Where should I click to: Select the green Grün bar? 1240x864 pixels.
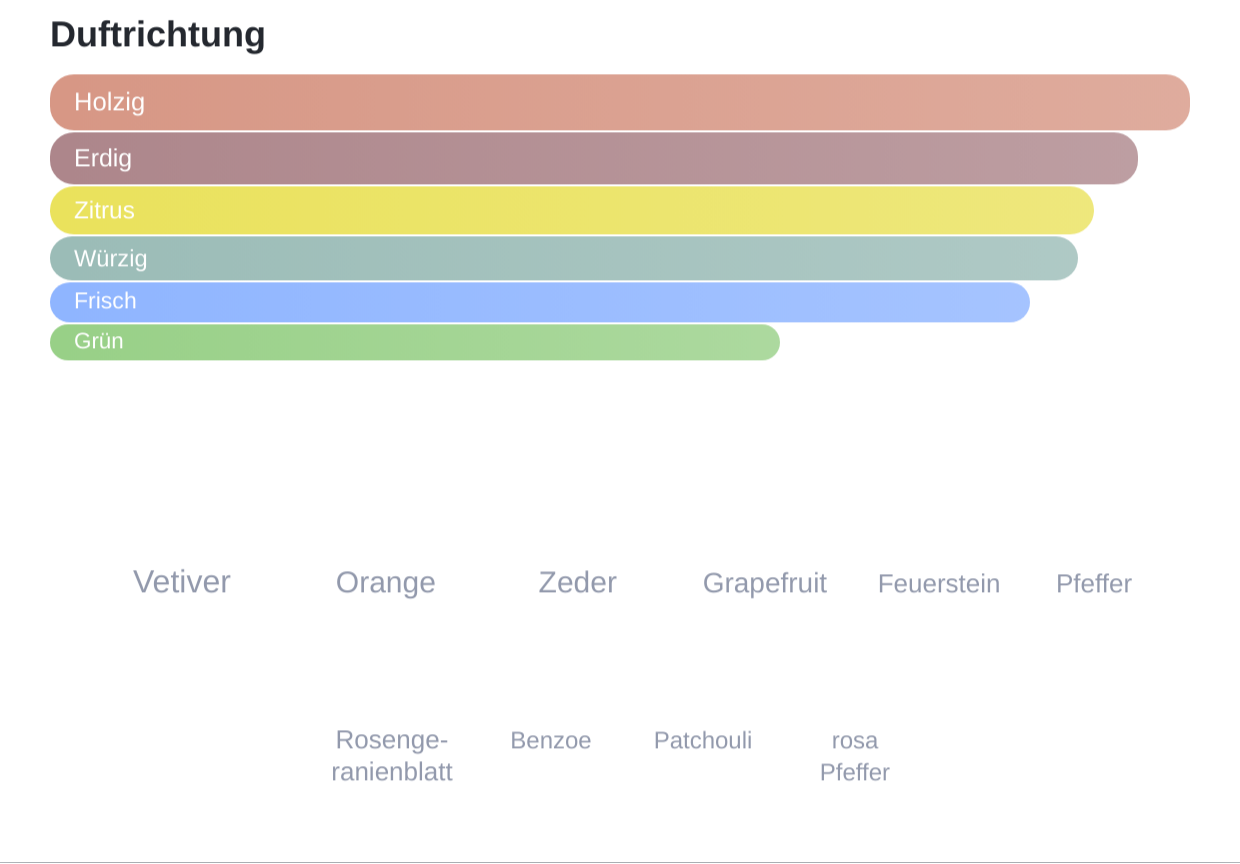pos(415,342)
